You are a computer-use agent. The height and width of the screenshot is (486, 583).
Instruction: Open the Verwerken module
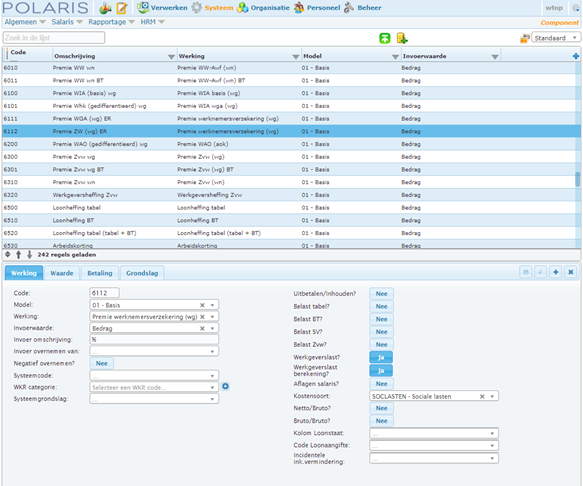[162, 7]
